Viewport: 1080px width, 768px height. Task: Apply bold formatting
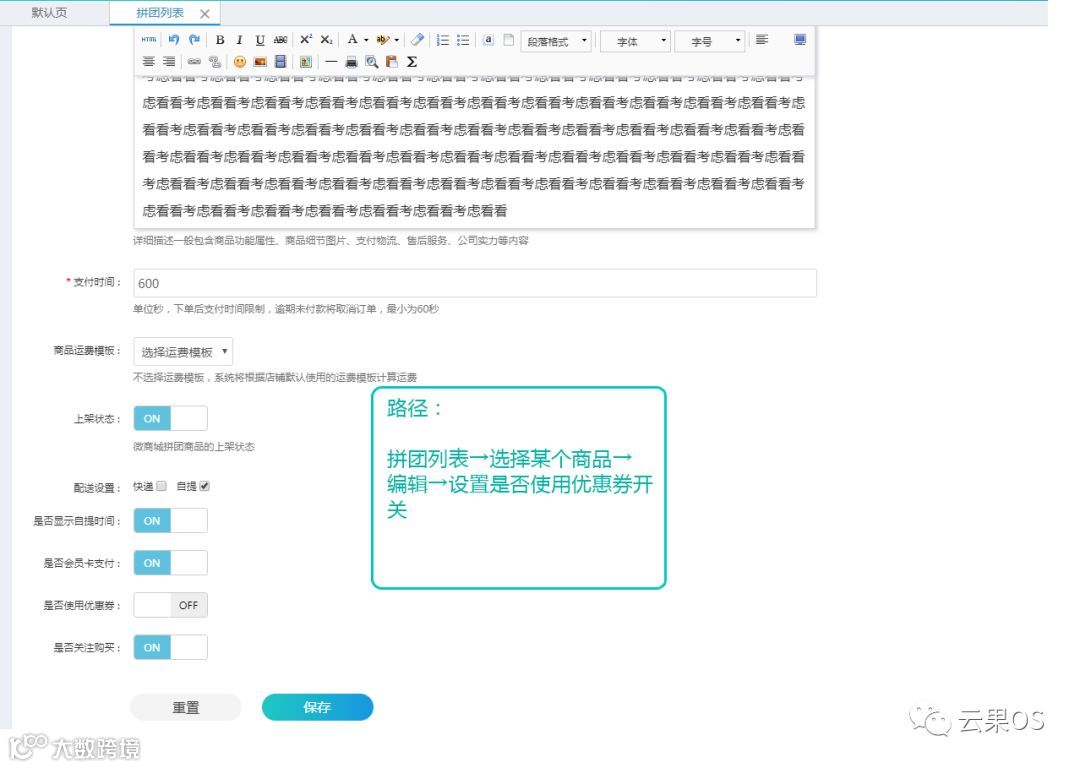[220, 40]
